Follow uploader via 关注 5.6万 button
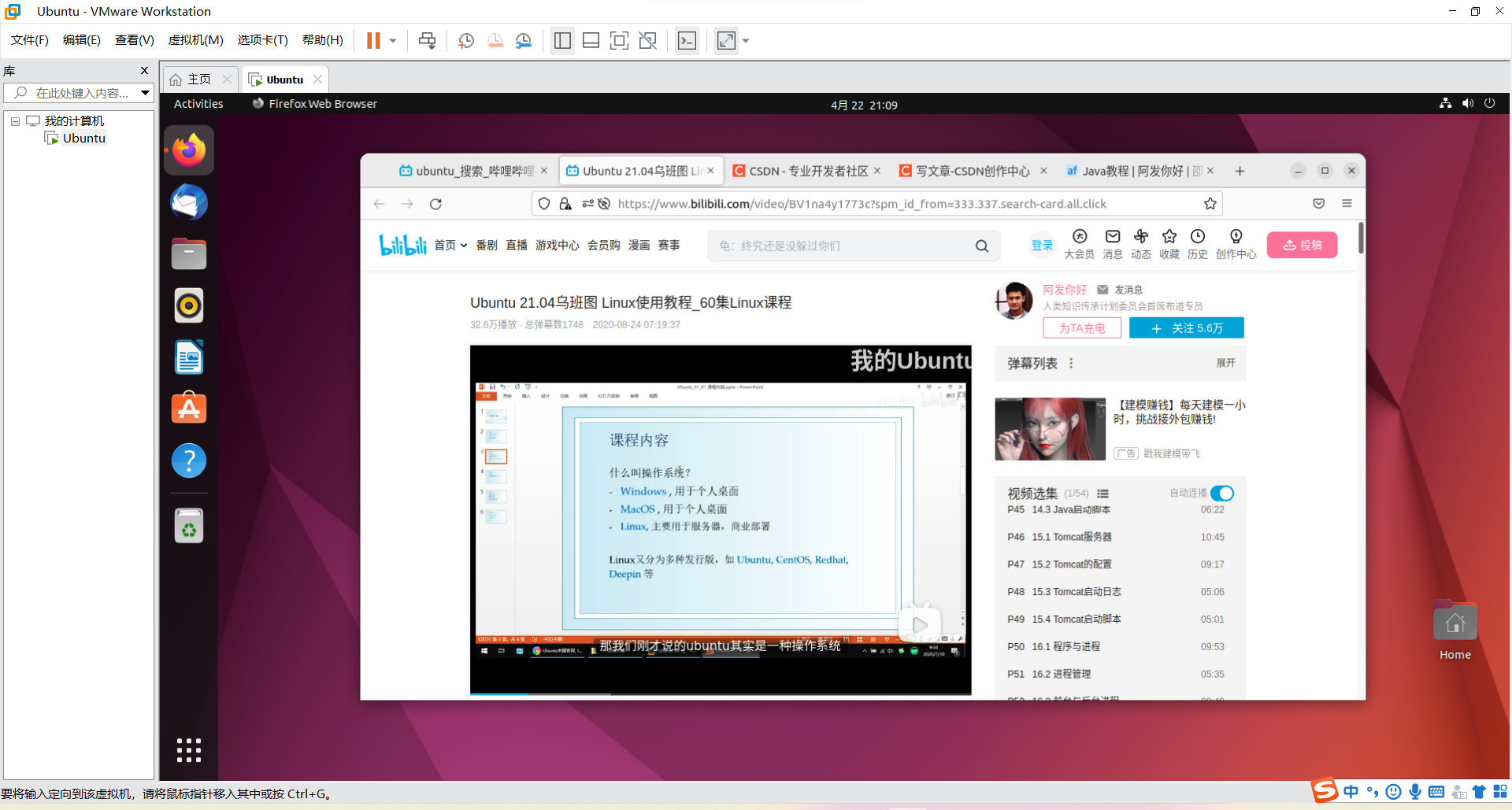 1187,328
